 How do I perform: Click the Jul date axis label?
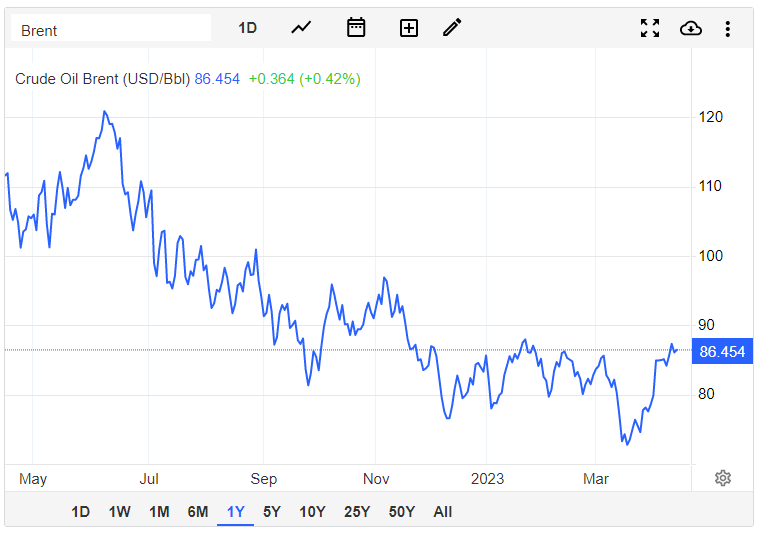point(149,479)
